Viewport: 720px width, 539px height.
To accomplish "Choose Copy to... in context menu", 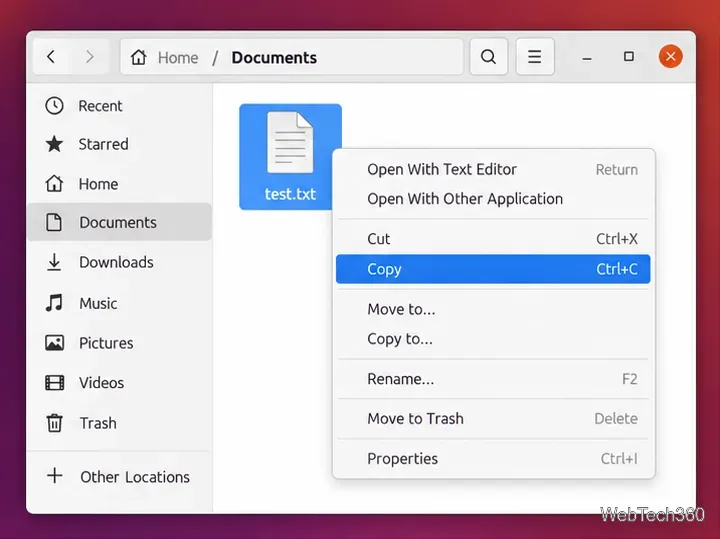I will [x=493, y=339].
